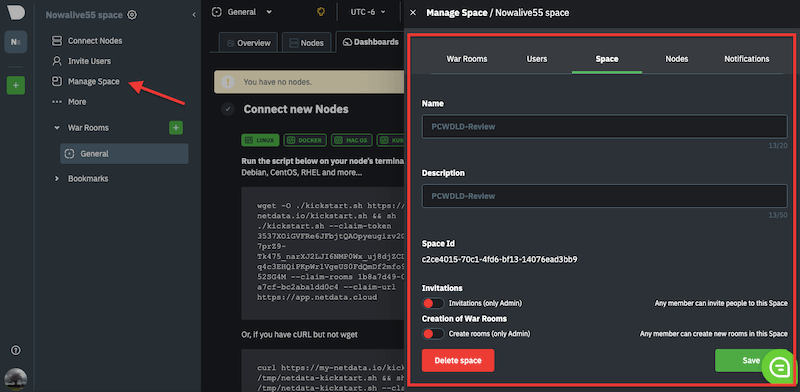Click the Netdata logo icon

point(15,12)
